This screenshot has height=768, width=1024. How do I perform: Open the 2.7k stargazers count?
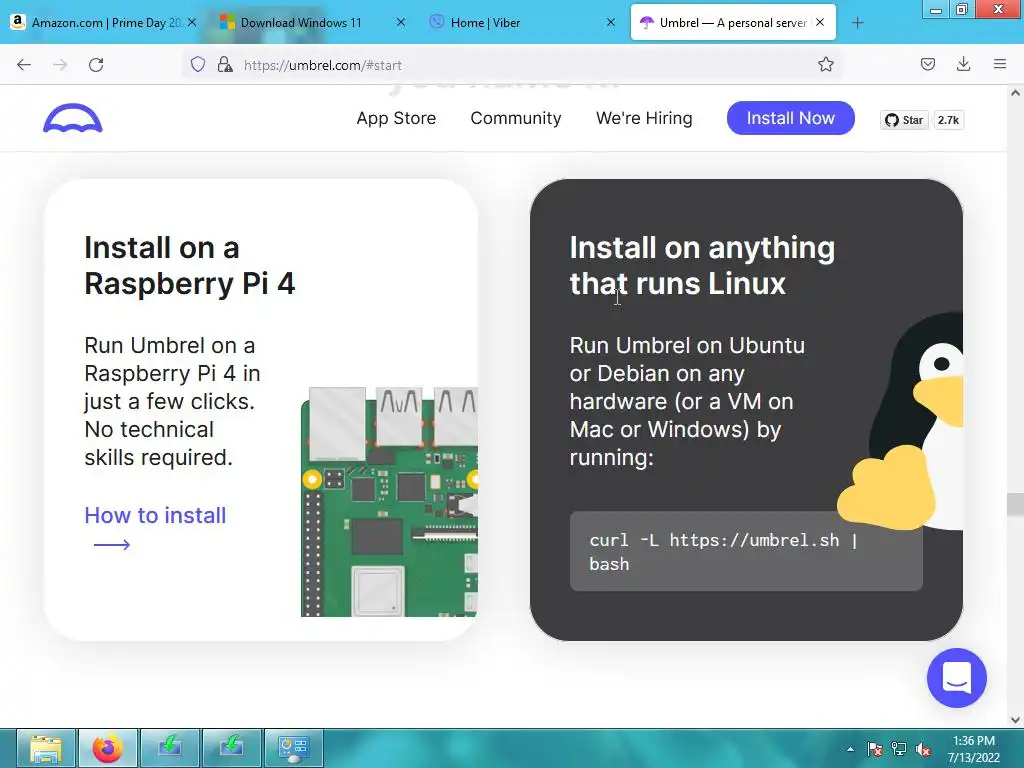pos(948,120)
